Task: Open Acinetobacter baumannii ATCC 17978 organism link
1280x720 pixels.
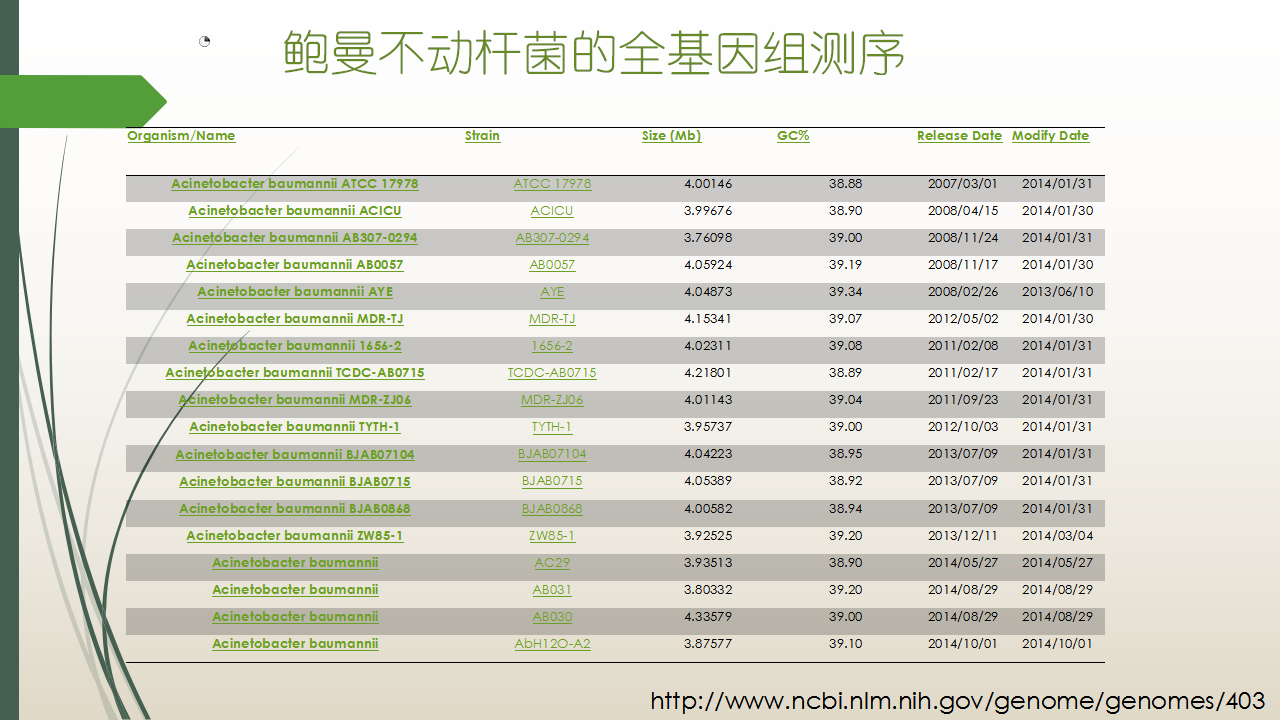Action: click(x=295, y=184)
